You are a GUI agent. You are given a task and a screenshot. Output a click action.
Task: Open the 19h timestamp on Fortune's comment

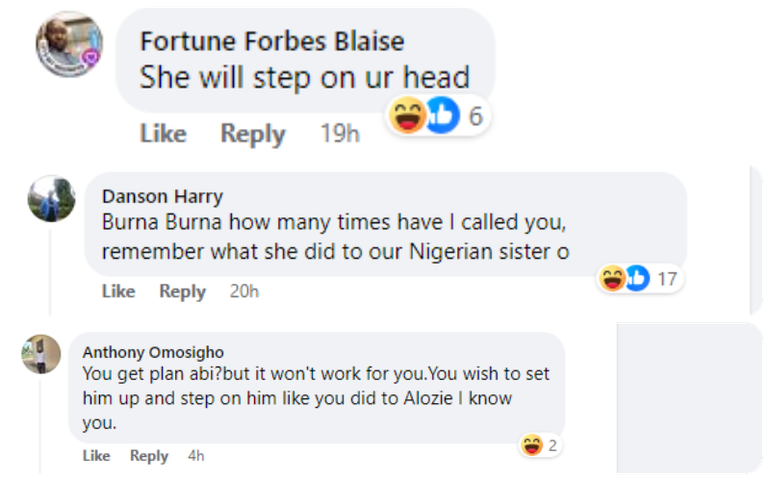(x=339, y=133)
